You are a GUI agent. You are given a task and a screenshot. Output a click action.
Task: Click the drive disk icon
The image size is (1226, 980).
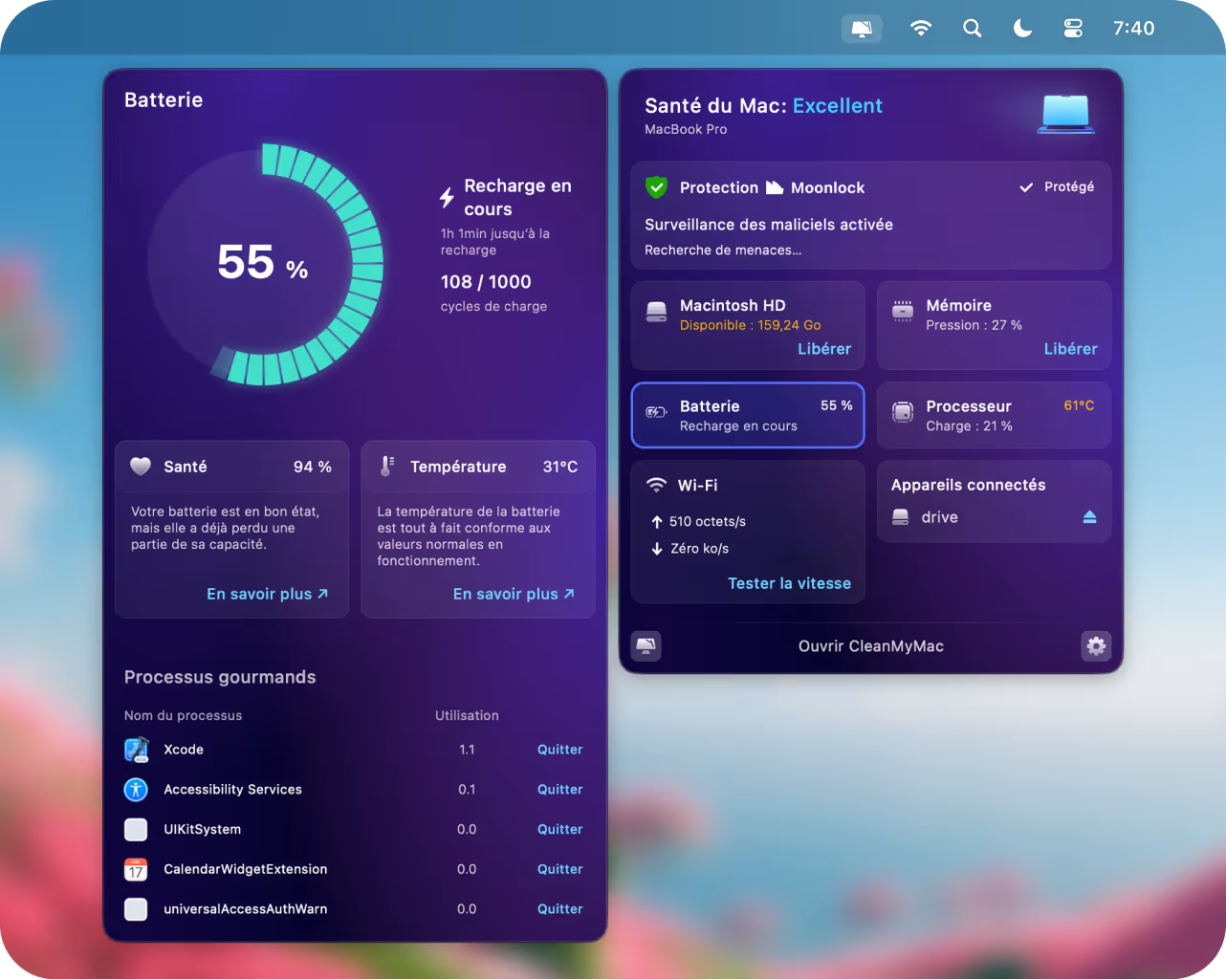click(900, 517)
